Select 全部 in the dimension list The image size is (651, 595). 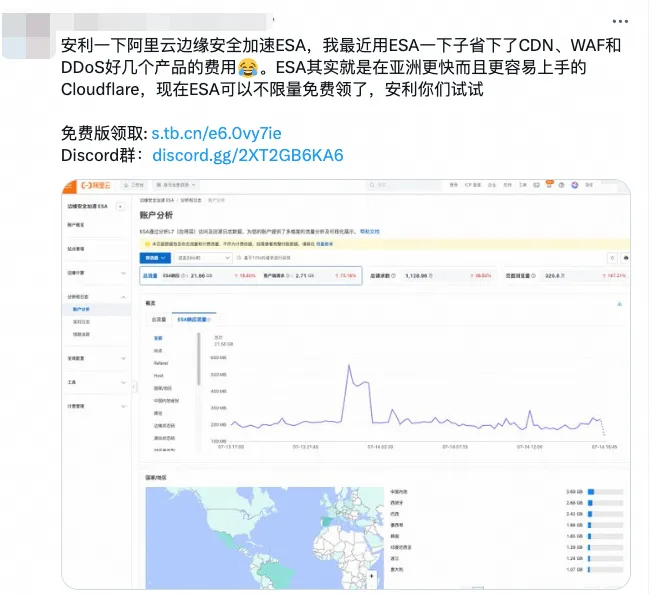pos(158,338)
